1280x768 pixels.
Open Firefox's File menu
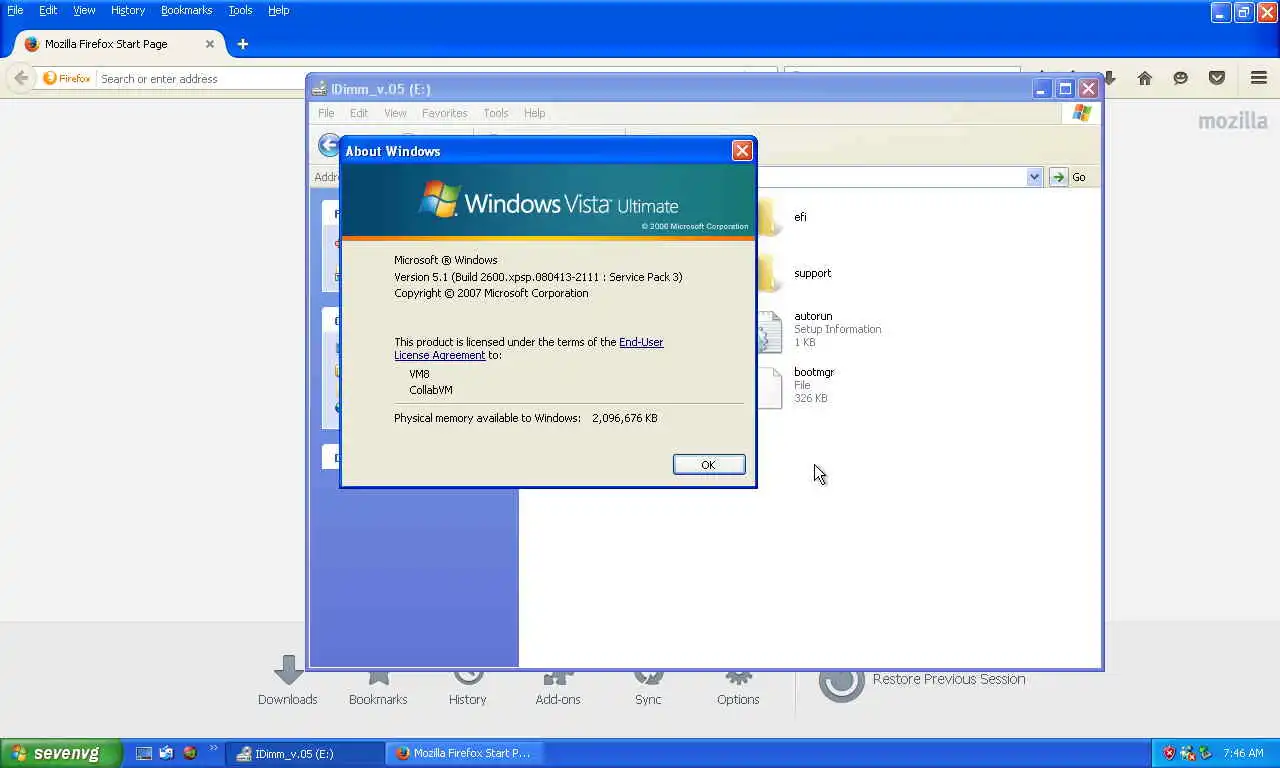[15, 10]
